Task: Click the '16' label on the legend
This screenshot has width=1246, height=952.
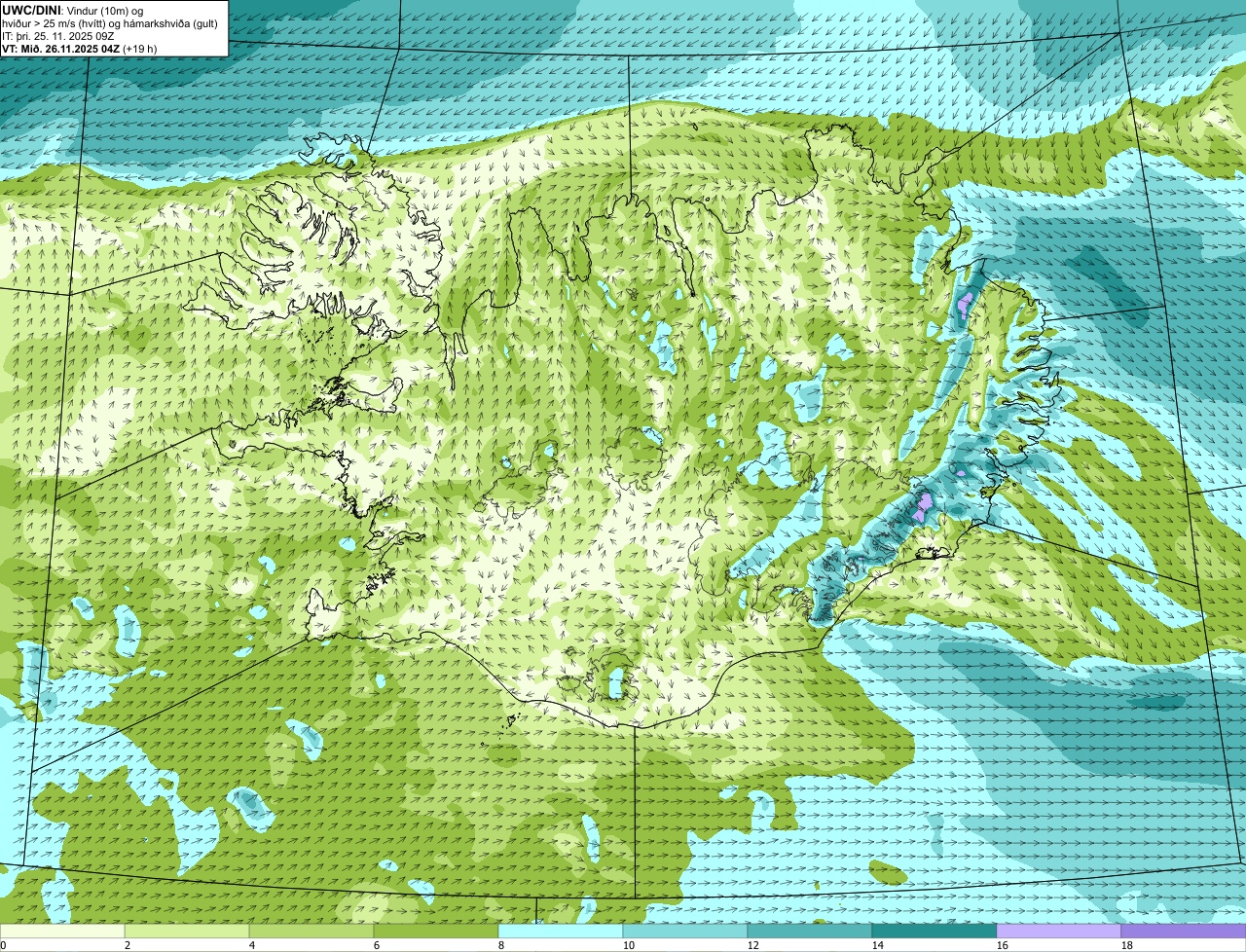Action: pyautogui.click(x=1003, y=945)
